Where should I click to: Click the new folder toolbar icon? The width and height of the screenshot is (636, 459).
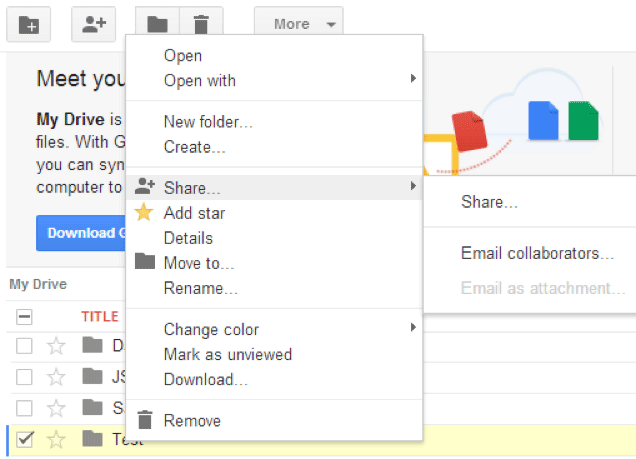(28, 25)
